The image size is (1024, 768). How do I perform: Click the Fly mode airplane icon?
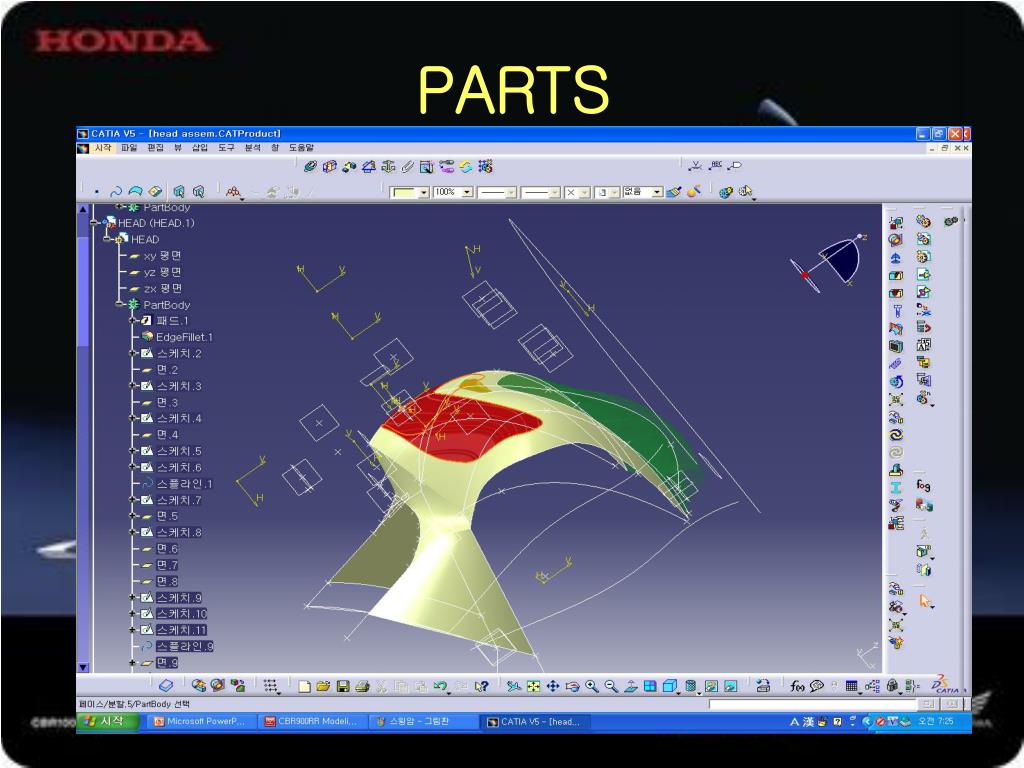pyautogui.click(x=514, y=686)
